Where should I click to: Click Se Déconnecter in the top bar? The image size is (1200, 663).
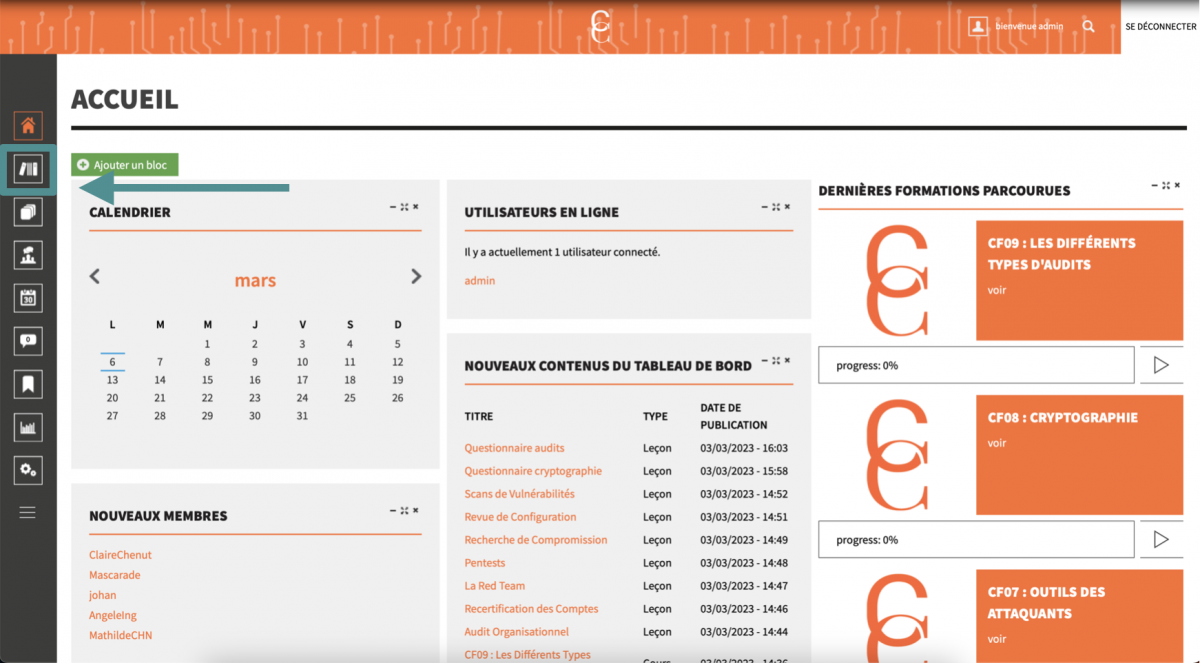pyautogui.click(x=1159, y=26)
